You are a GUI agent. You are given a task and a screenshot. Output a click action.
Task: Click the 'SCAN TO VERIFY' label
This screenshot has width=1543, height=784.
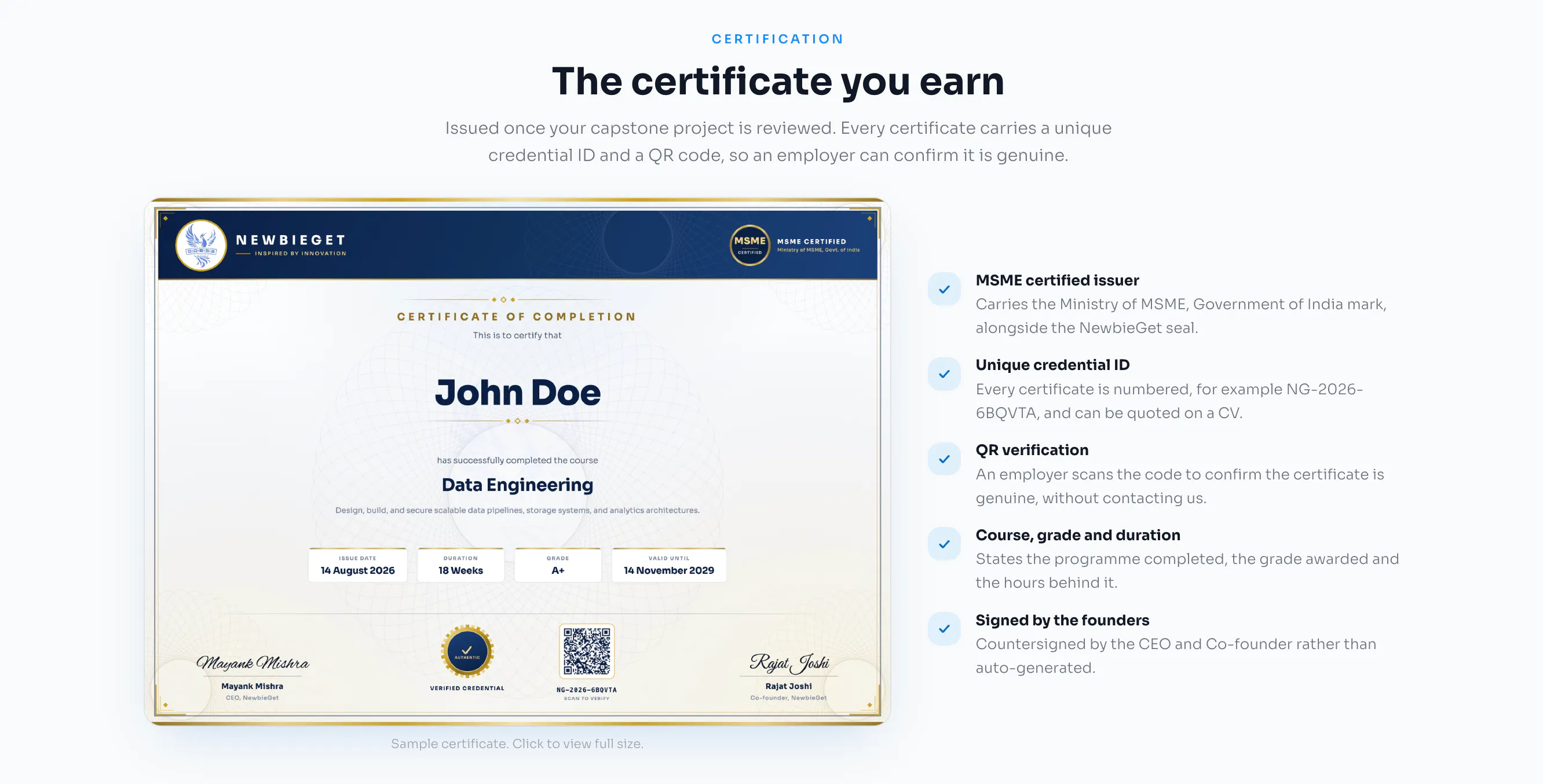[x=586, y=698]
